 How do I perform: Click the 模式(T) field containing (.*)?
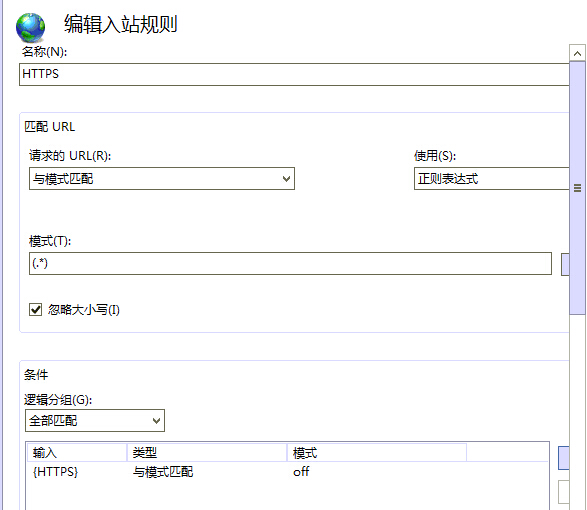coord(290,263)
